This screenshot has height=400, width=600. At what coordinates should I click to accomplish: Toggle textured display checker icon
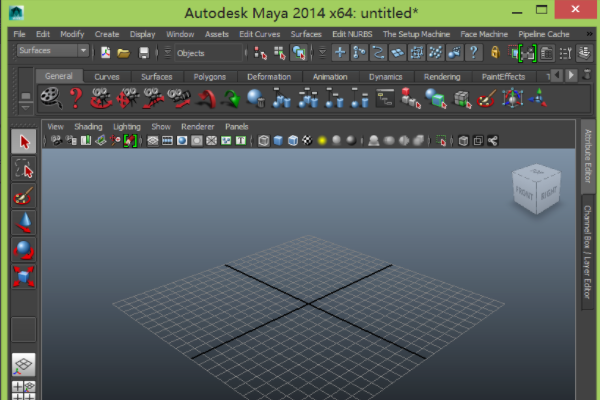coord(307,140)
